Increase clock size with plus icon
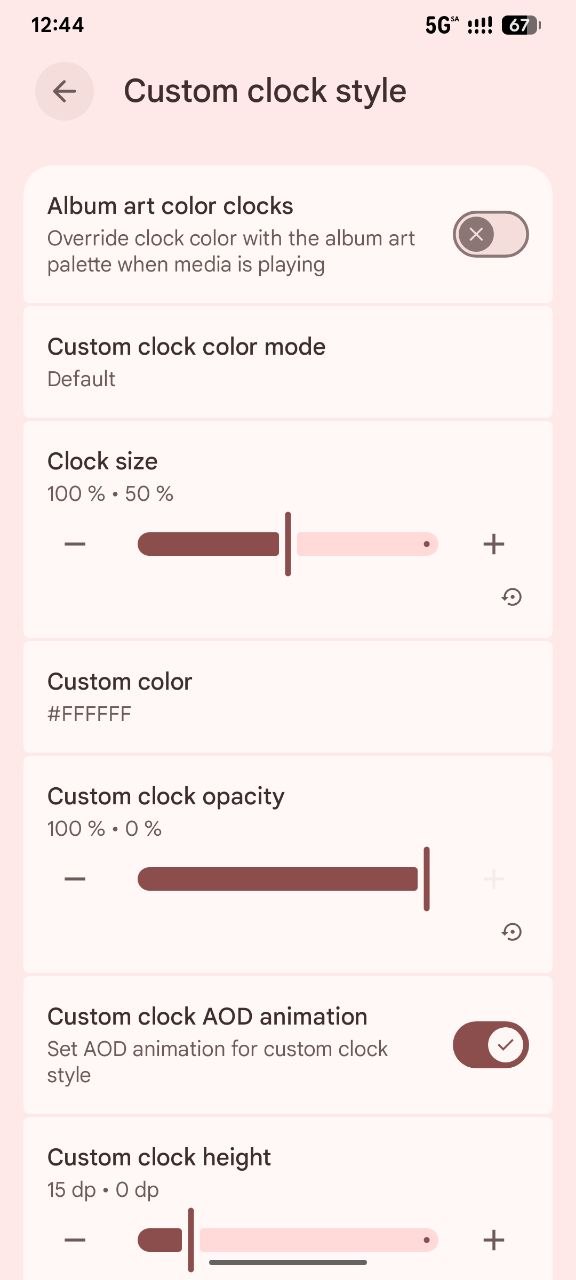Viewport: 576px width, 1280px height. pyautogui.click(x=493, y=544)
